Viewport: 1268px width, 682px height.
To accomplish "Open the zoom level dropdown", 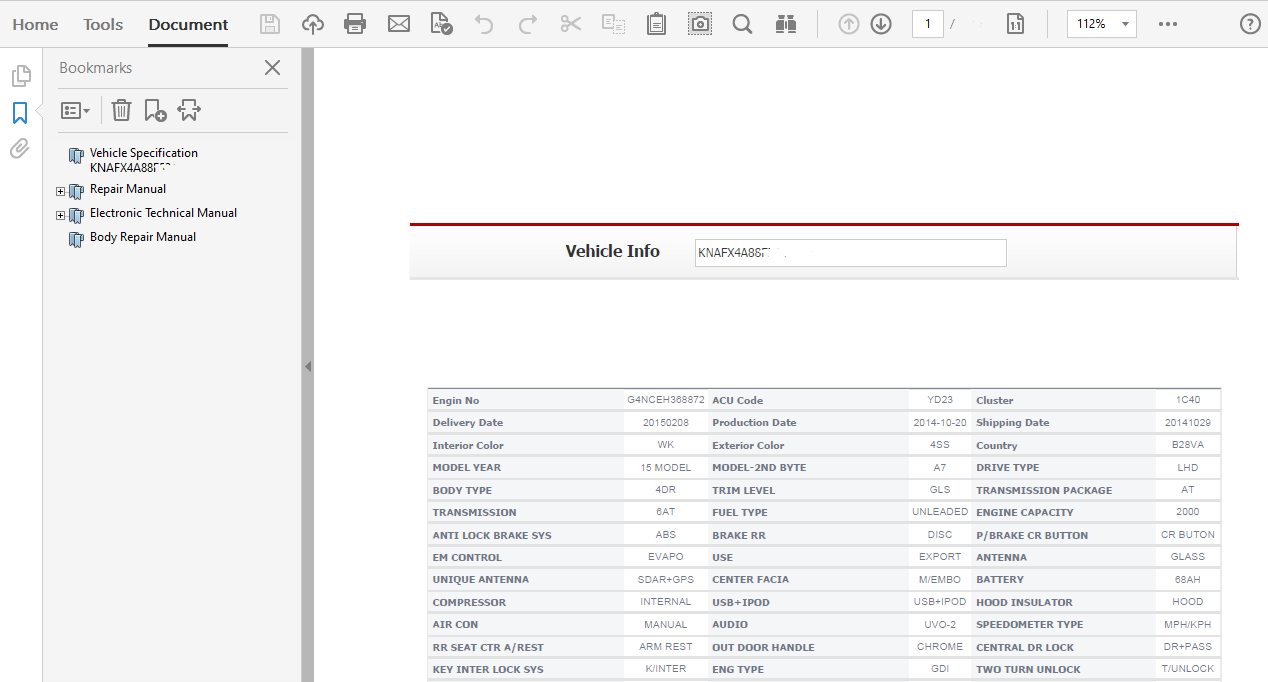I will (1126, 24).
